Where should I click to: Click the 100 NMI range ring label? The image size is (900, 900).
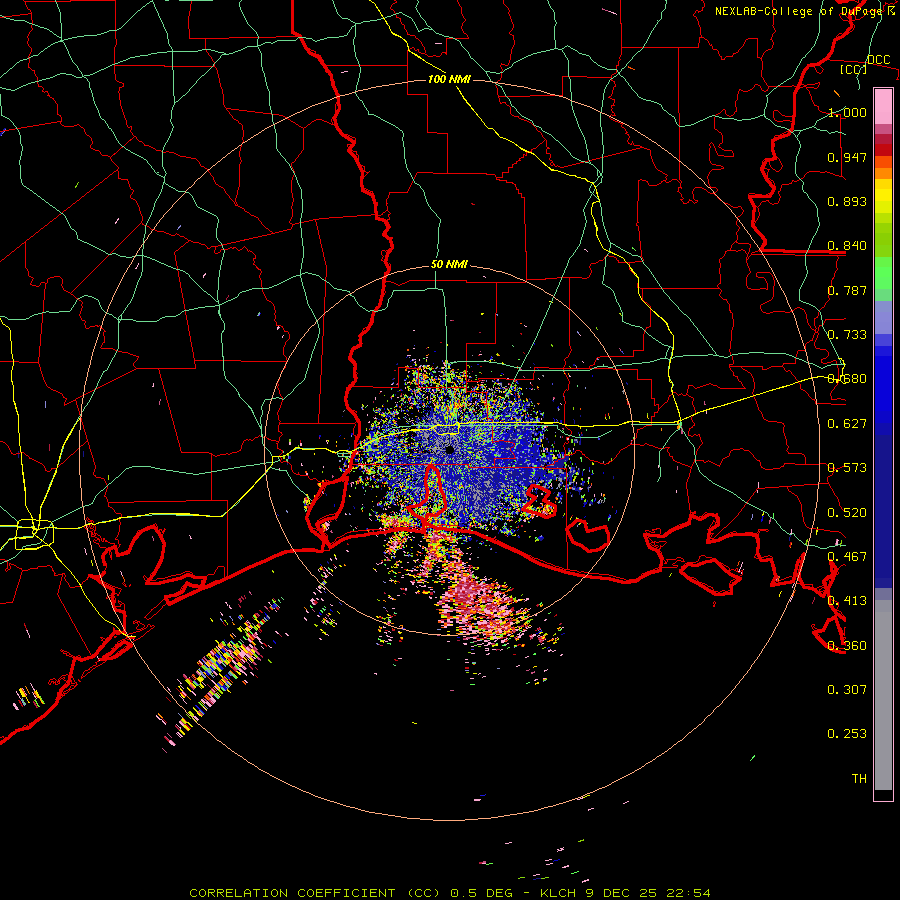point(449,79)
